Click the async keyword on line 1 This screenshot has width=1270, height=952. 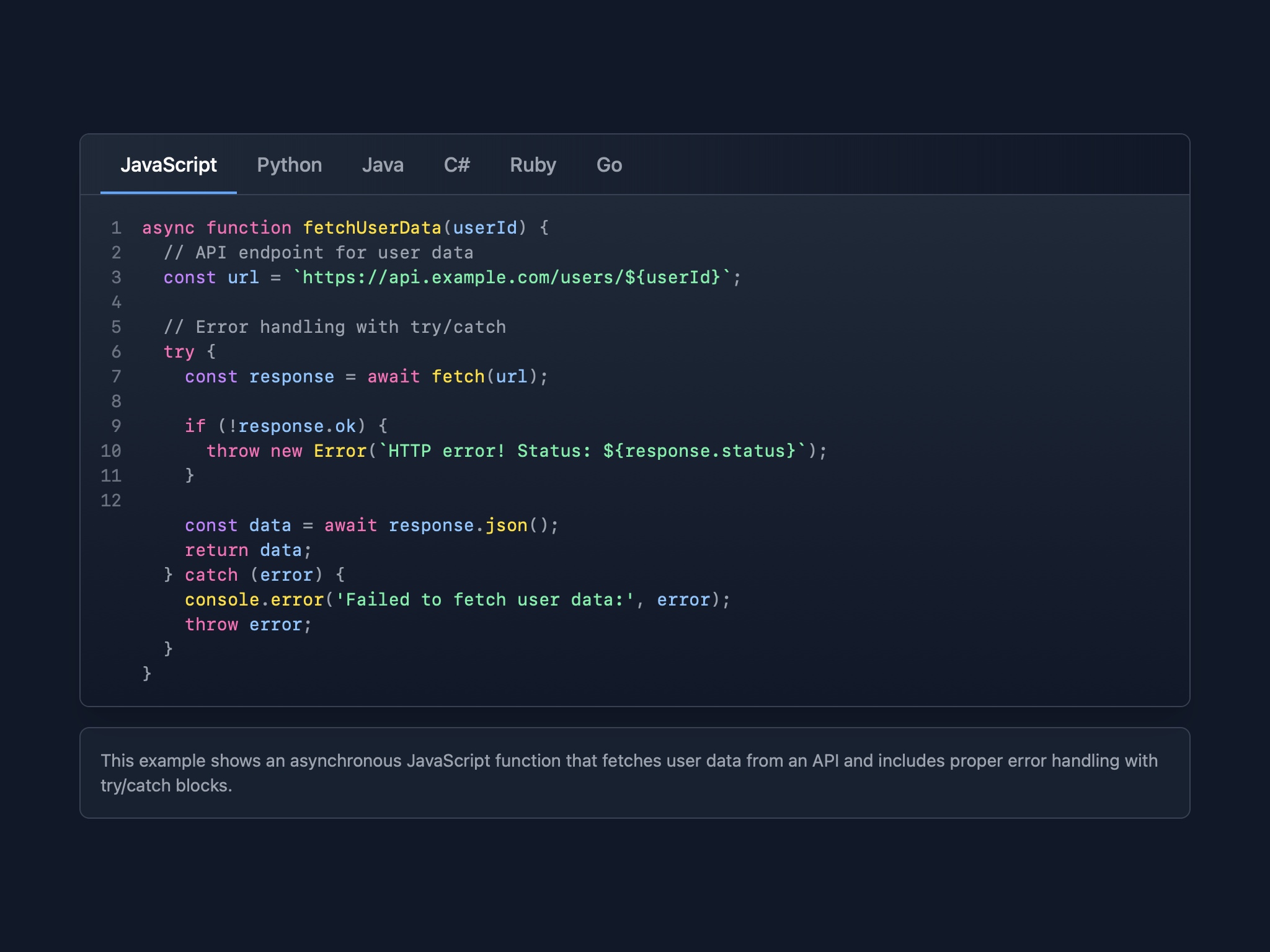(x=167, y=227)
